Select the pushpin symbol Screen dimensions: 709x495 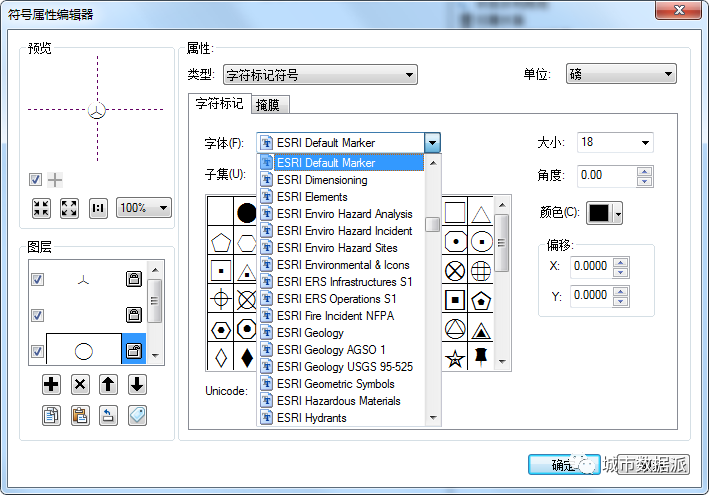pos(481,357)
